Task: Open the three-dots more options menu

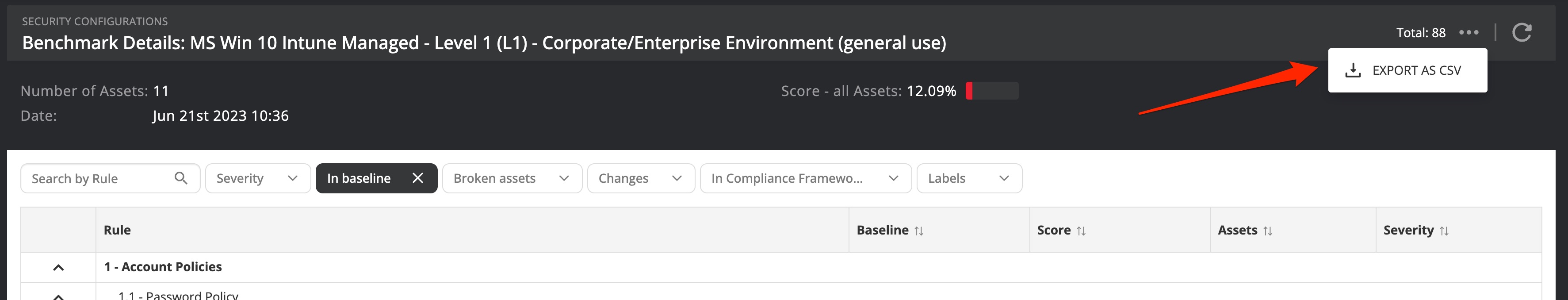Action: point(1469,32)
